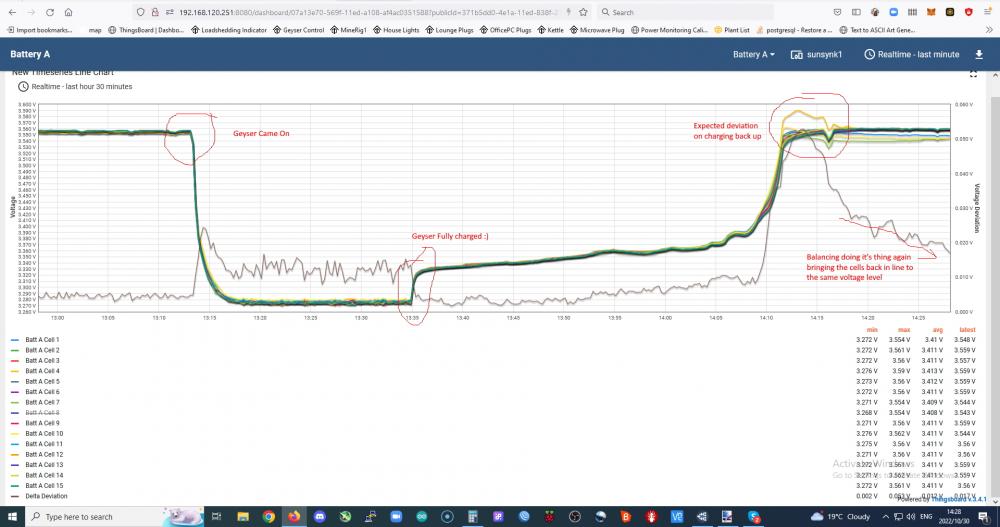Open the Arduino IDE taskbar icon
Viewport: 1000px width, 527px height.
tap(422, 516)
